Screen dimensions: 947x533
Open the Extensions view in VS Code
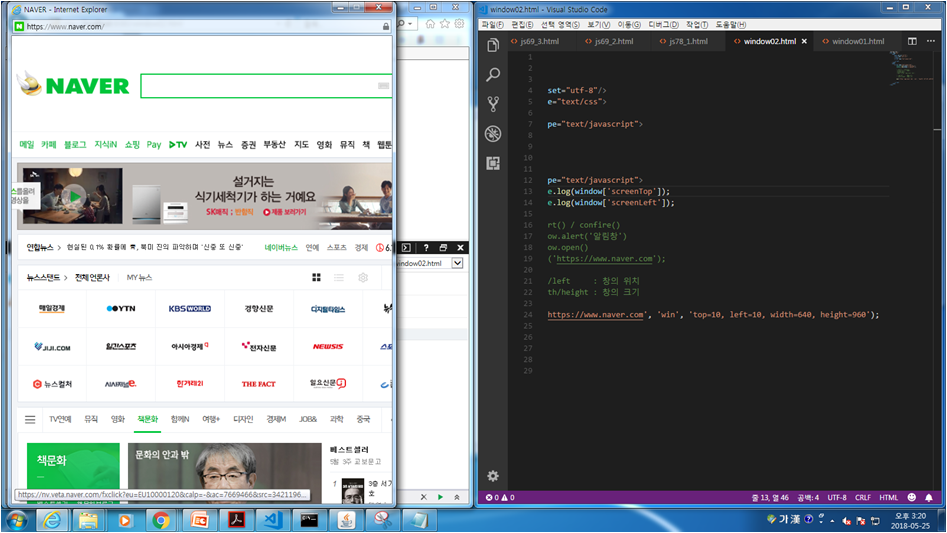click(493, 163)
